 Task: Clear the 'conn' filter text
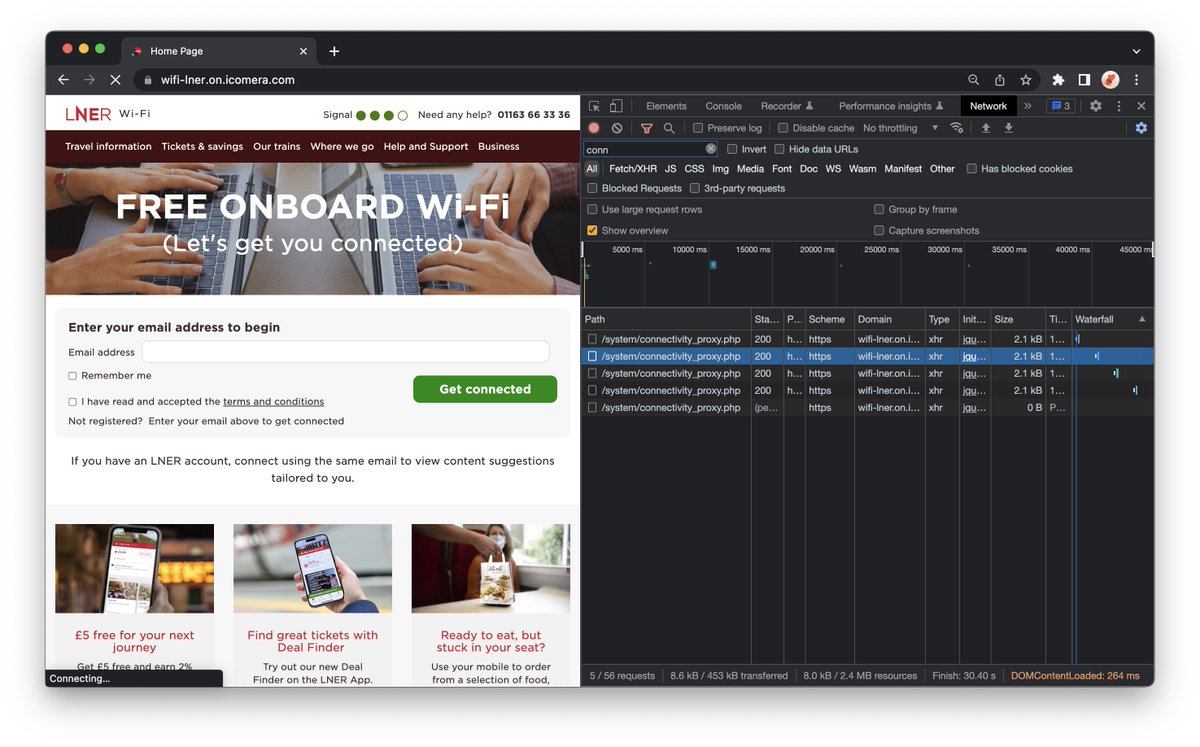pos(711,149)
